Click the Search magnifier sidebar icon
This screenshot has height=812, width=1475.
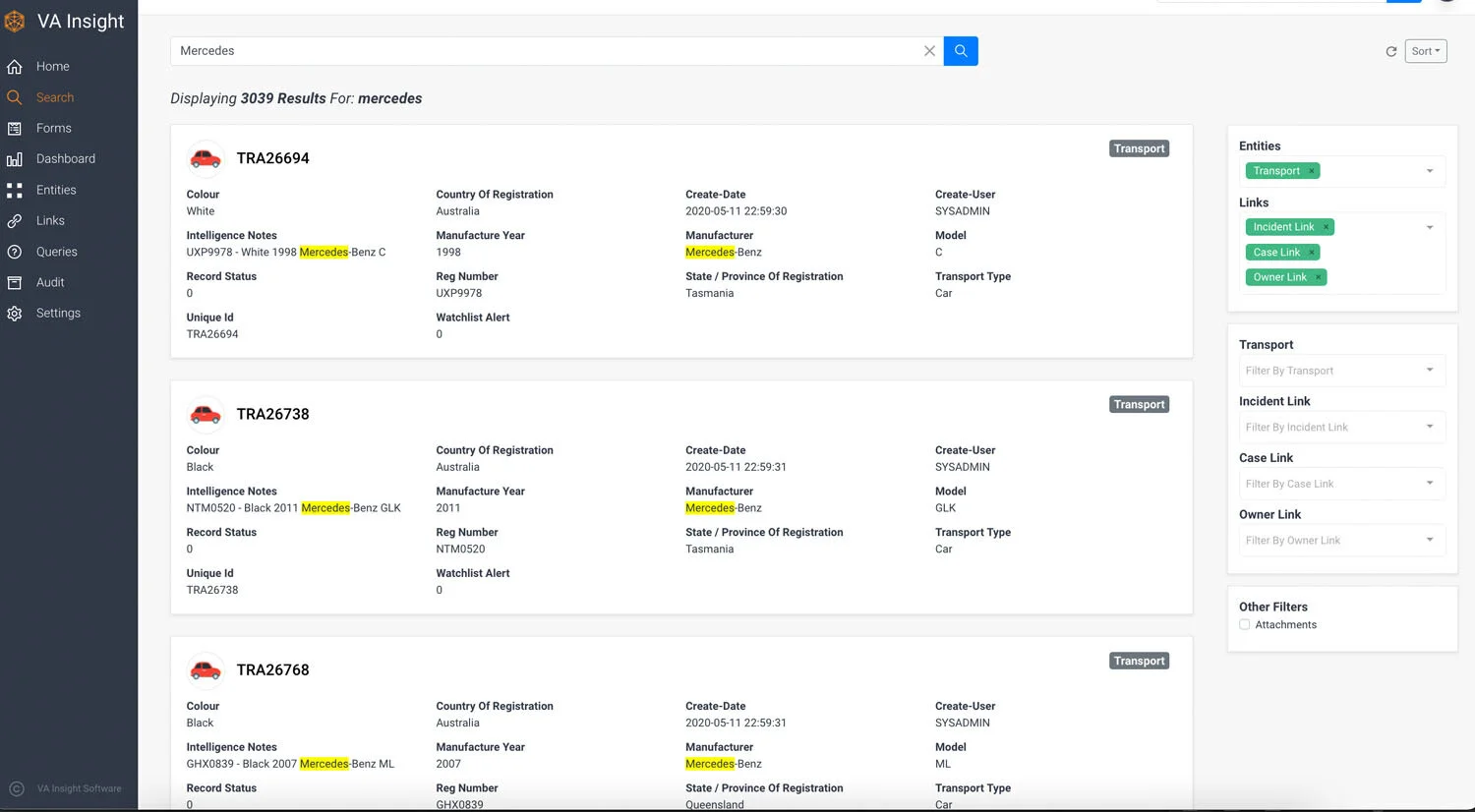[x=15, y=97]
